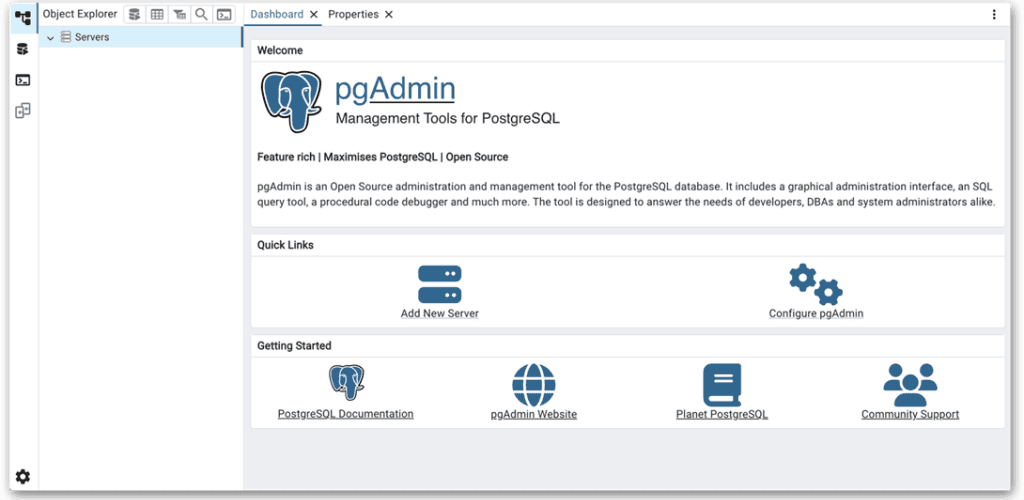The height and width of the screenshot is (500, 1024).
Task: Click the Object Explorer panel title
Action: click(80, 14)
